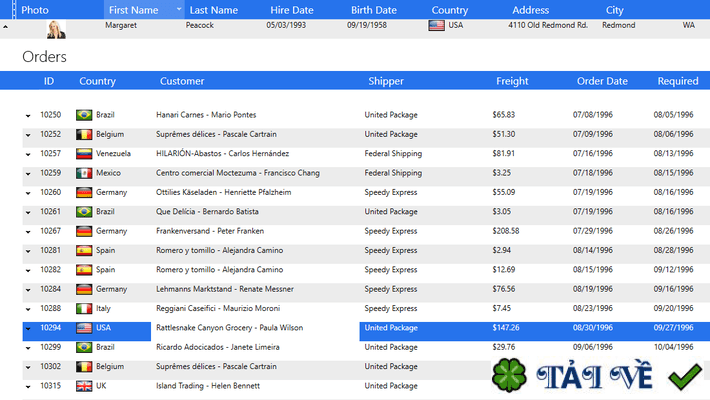
Task: Expand order 10267 row
Action: (x=28, y=232)
